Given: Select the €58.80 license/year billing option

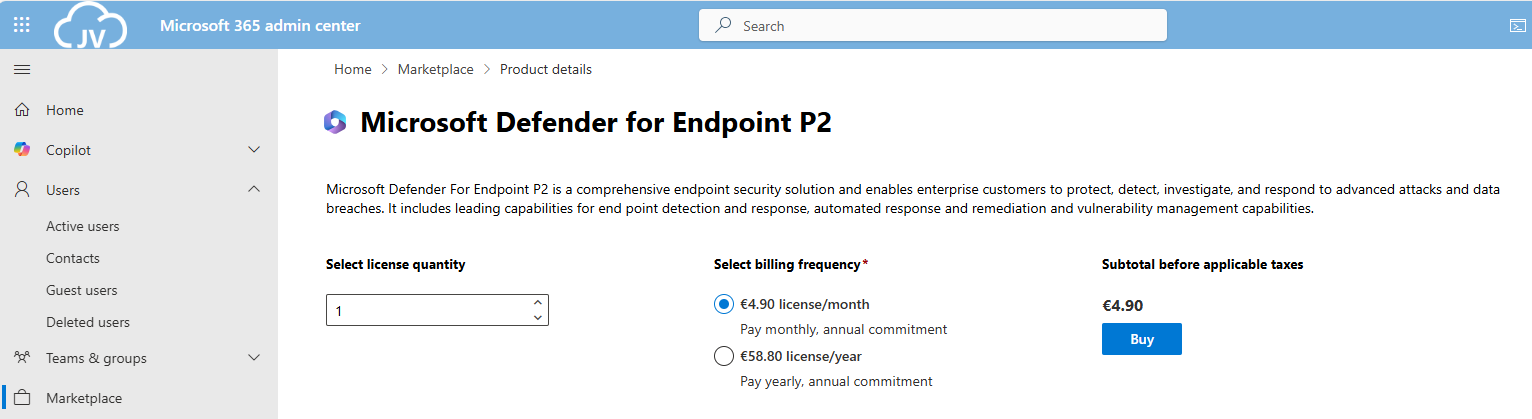Looking at the screenshot, I should point(724,356).
